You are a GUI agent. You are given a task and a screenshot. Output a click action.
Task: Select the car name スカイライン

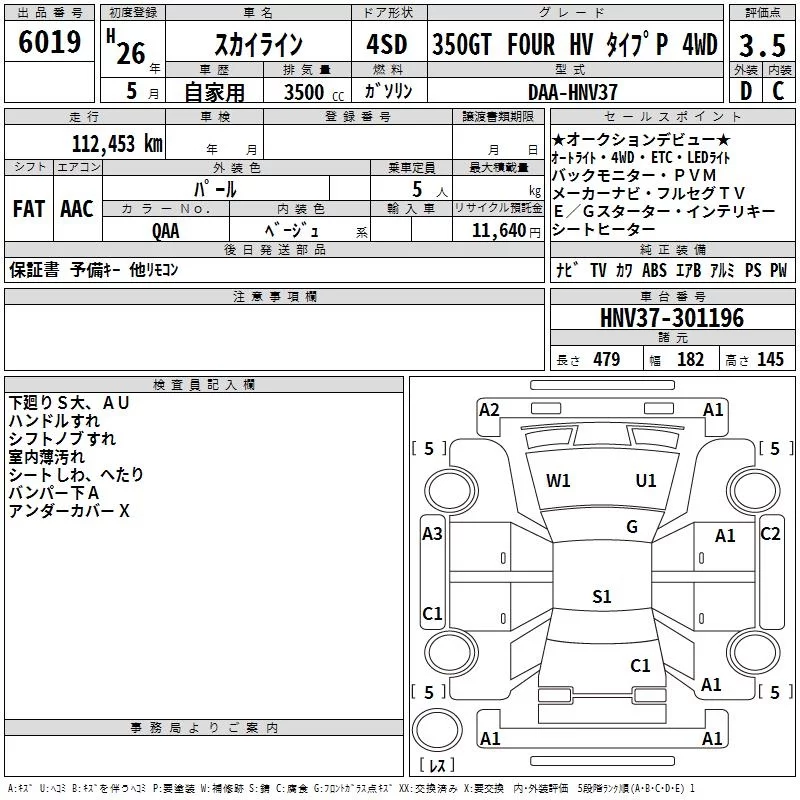[x=258, y=44]
